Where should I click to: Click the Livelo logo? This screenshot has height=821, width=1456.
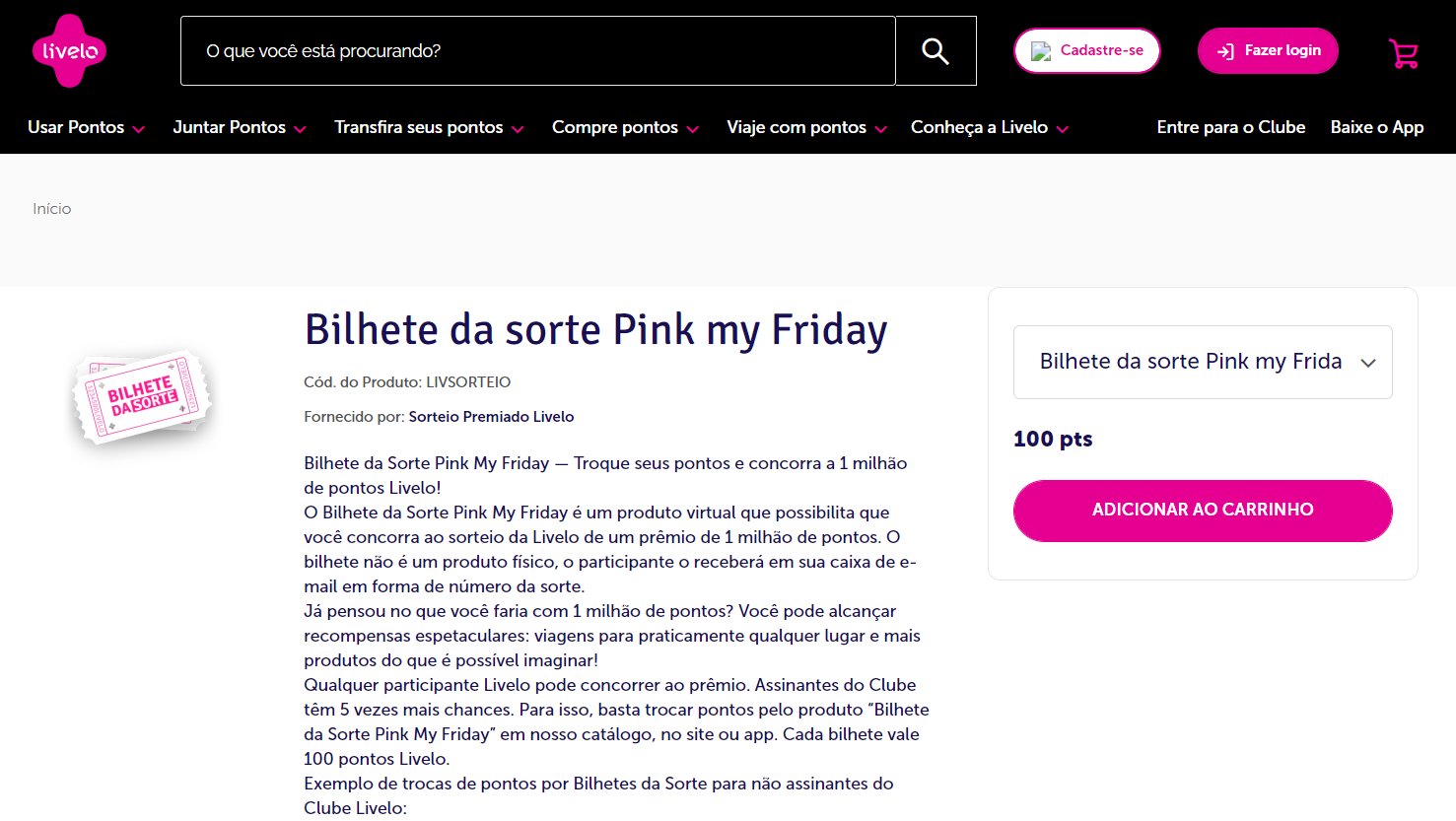point(69,50)
